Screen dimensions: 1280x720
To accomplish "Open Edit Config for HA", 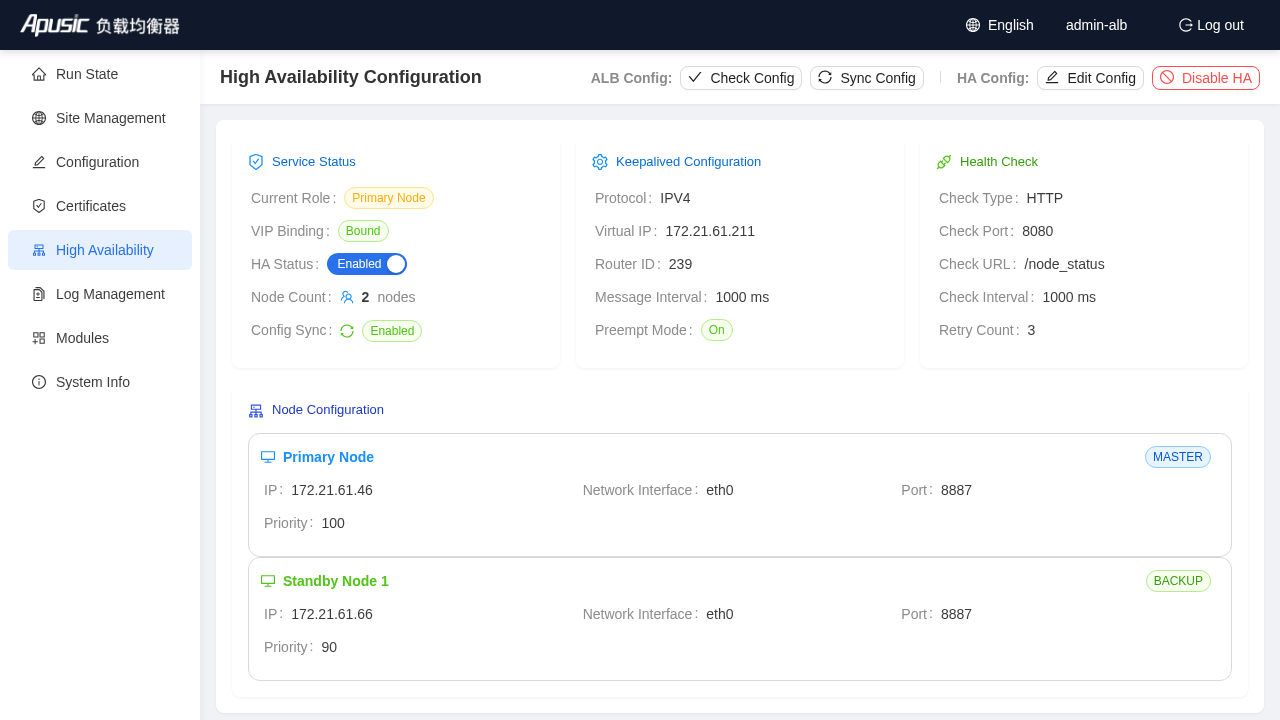I will [x=1090, y=78].
